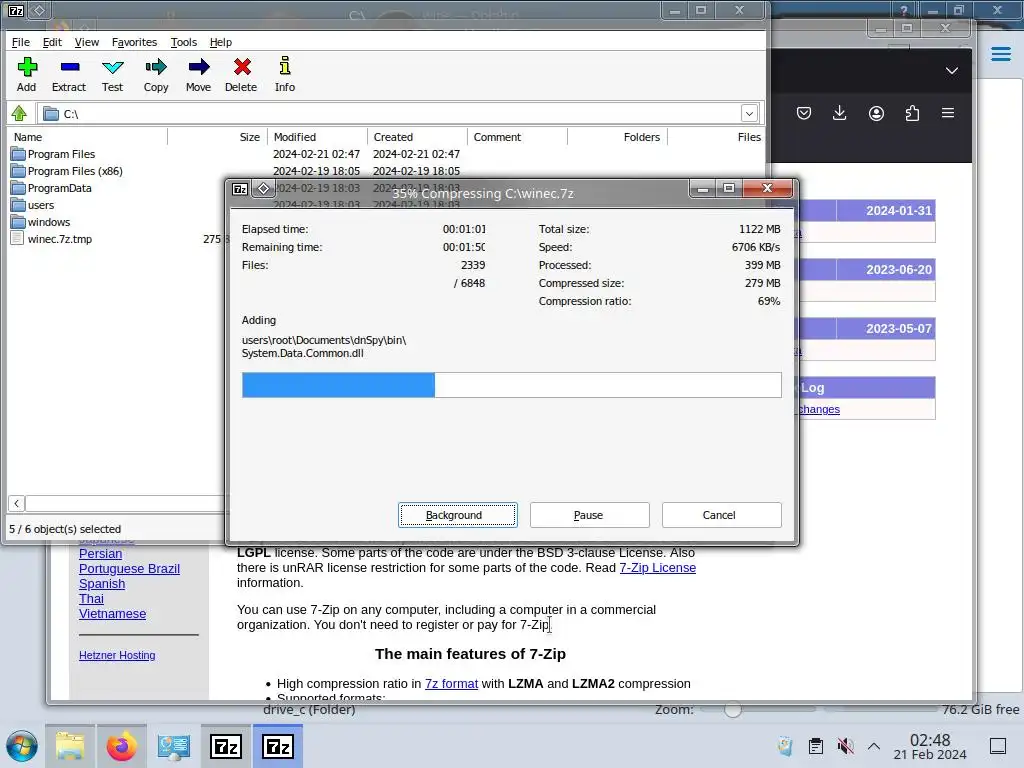Open the Favorites menu

tap(135, 42)
